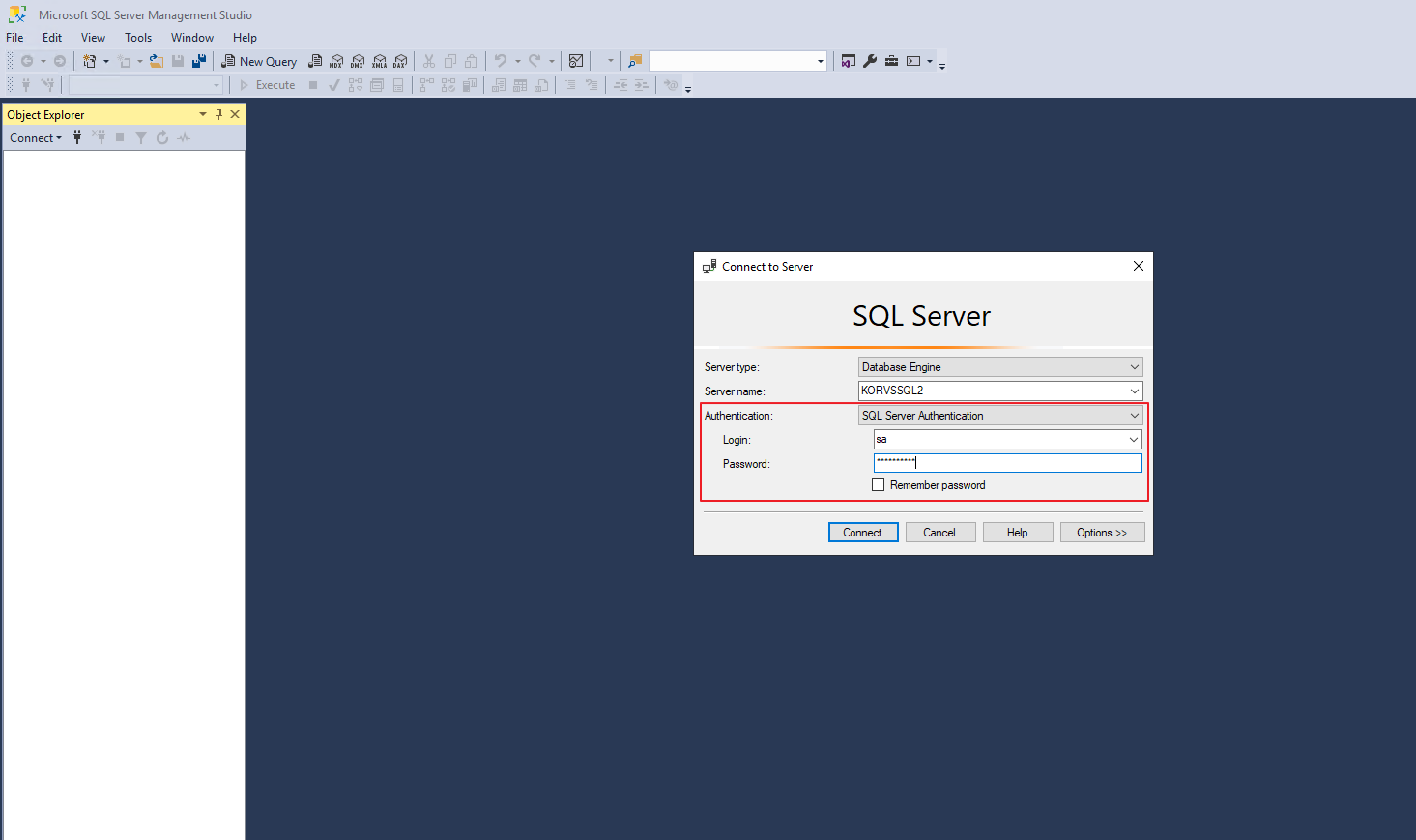Click the Password input field
The width and height of the screenshot is (1416, 840).
click(1008, 463)
